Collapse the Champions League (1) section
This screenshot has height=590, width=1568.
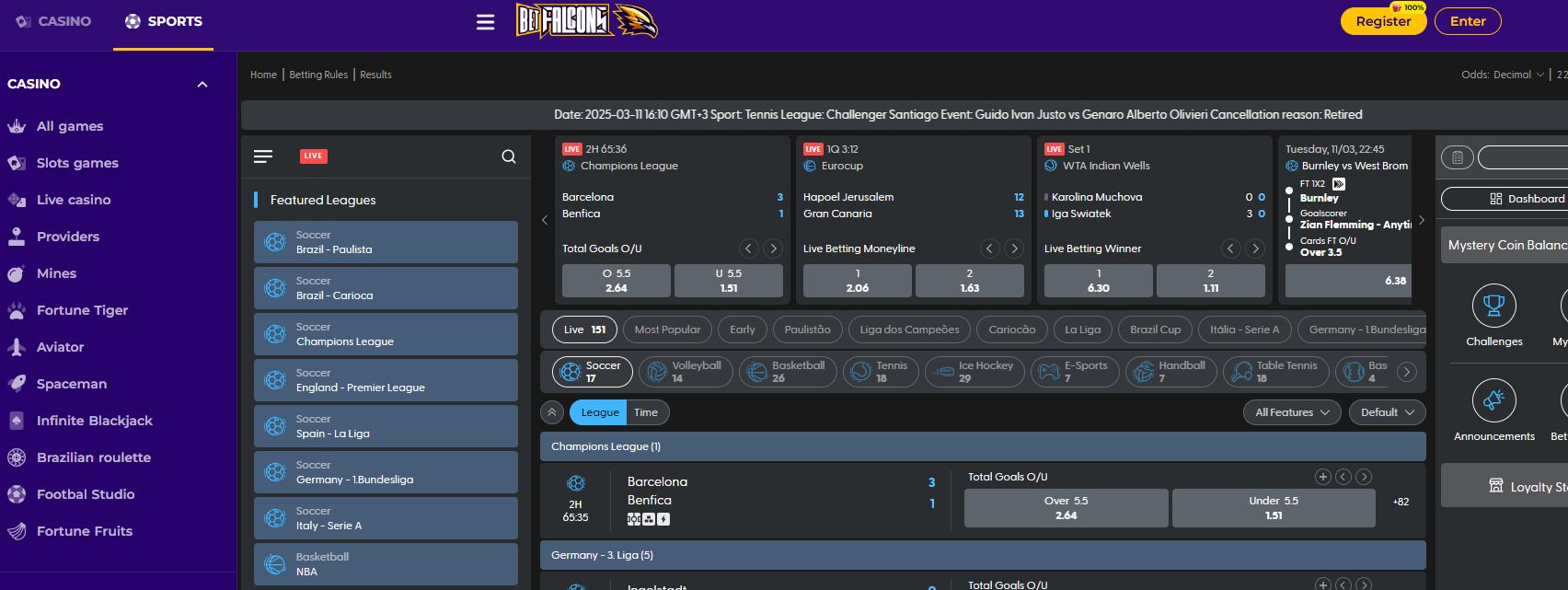tap(983, 446)
